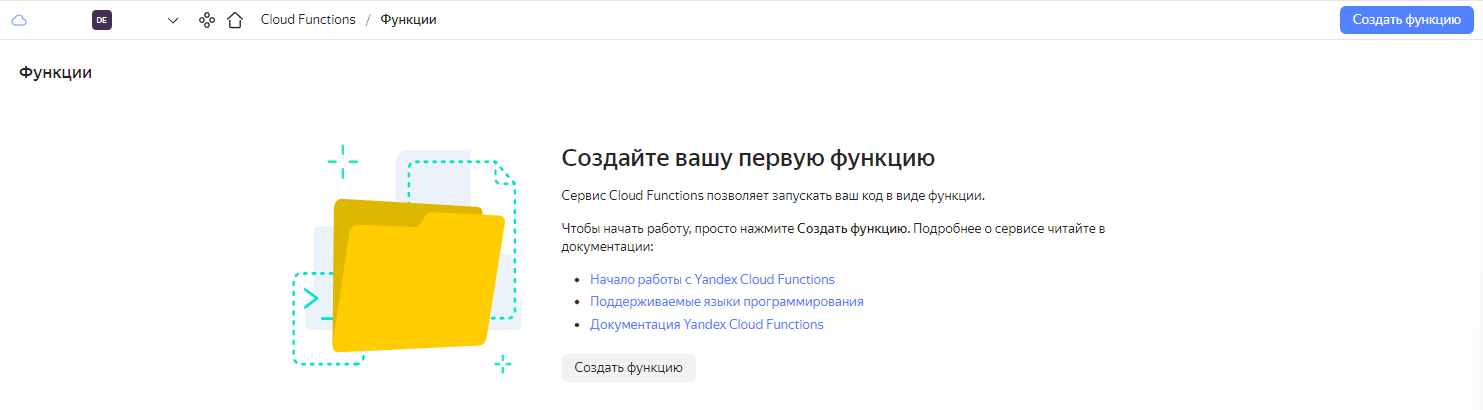
Task: Open Cloud Functions breadcrumb
Action: [x=308, y=20]
